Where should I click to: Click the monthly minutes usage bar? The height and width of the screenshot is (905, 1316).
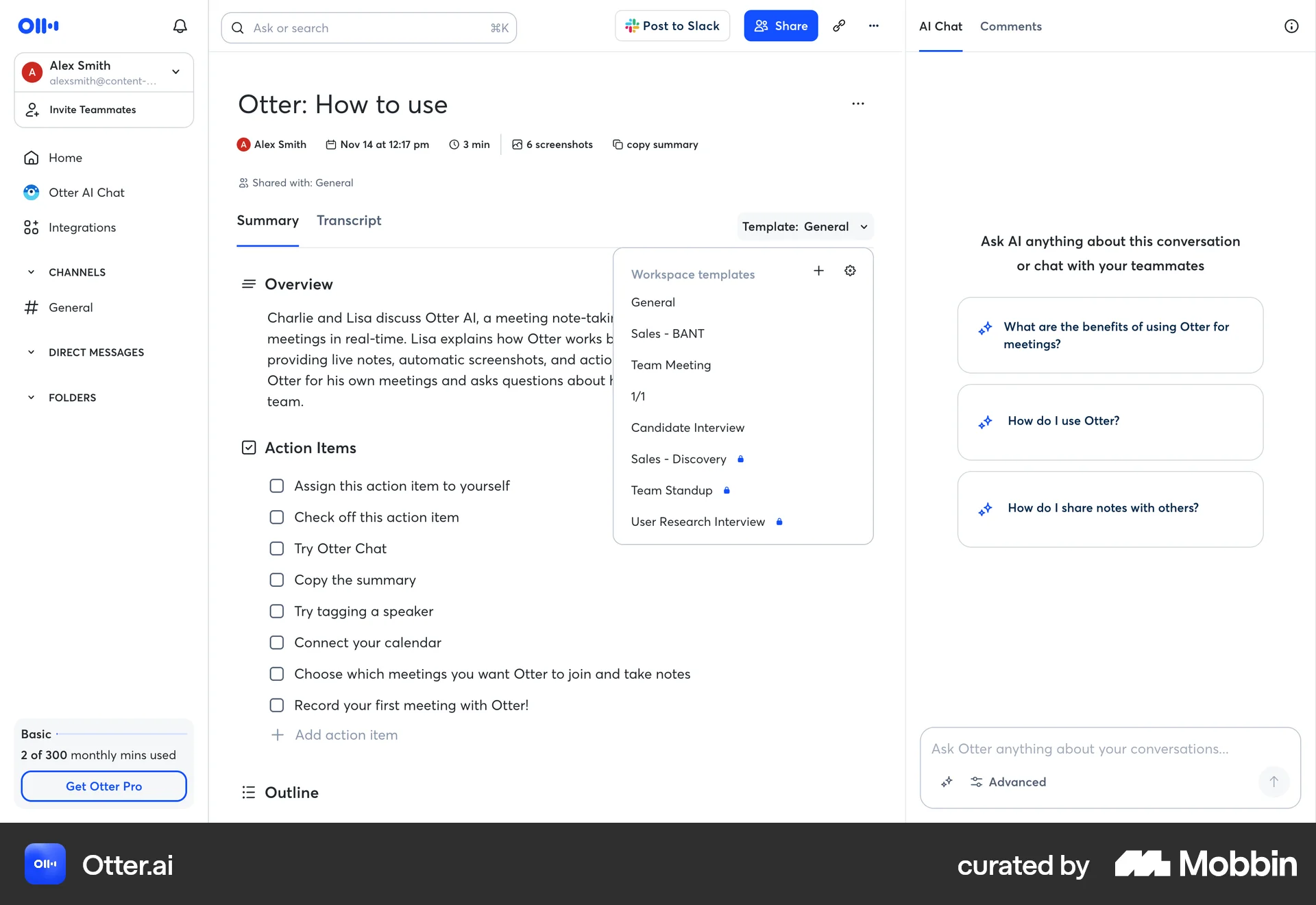122,734
